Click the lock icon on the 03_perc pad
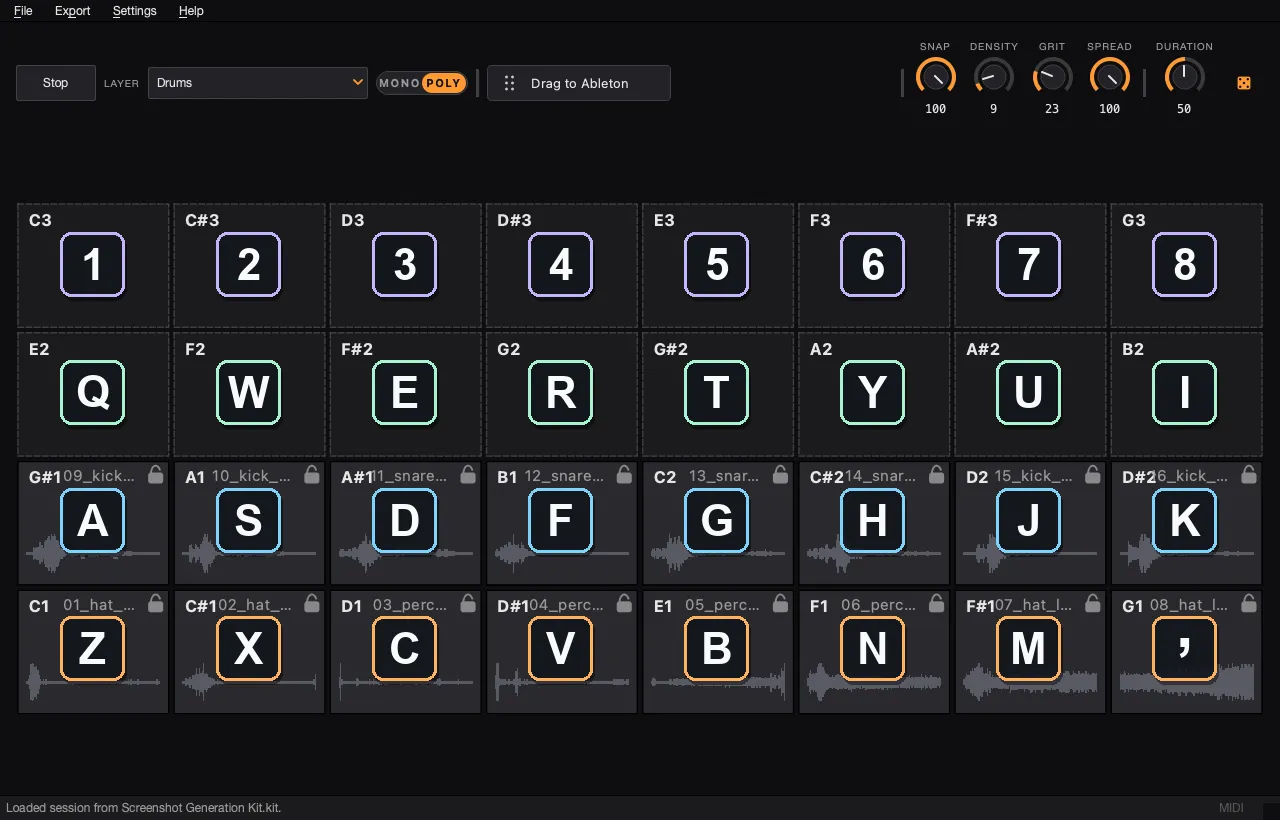1280x820 pixels. click(x=468, y=603)
